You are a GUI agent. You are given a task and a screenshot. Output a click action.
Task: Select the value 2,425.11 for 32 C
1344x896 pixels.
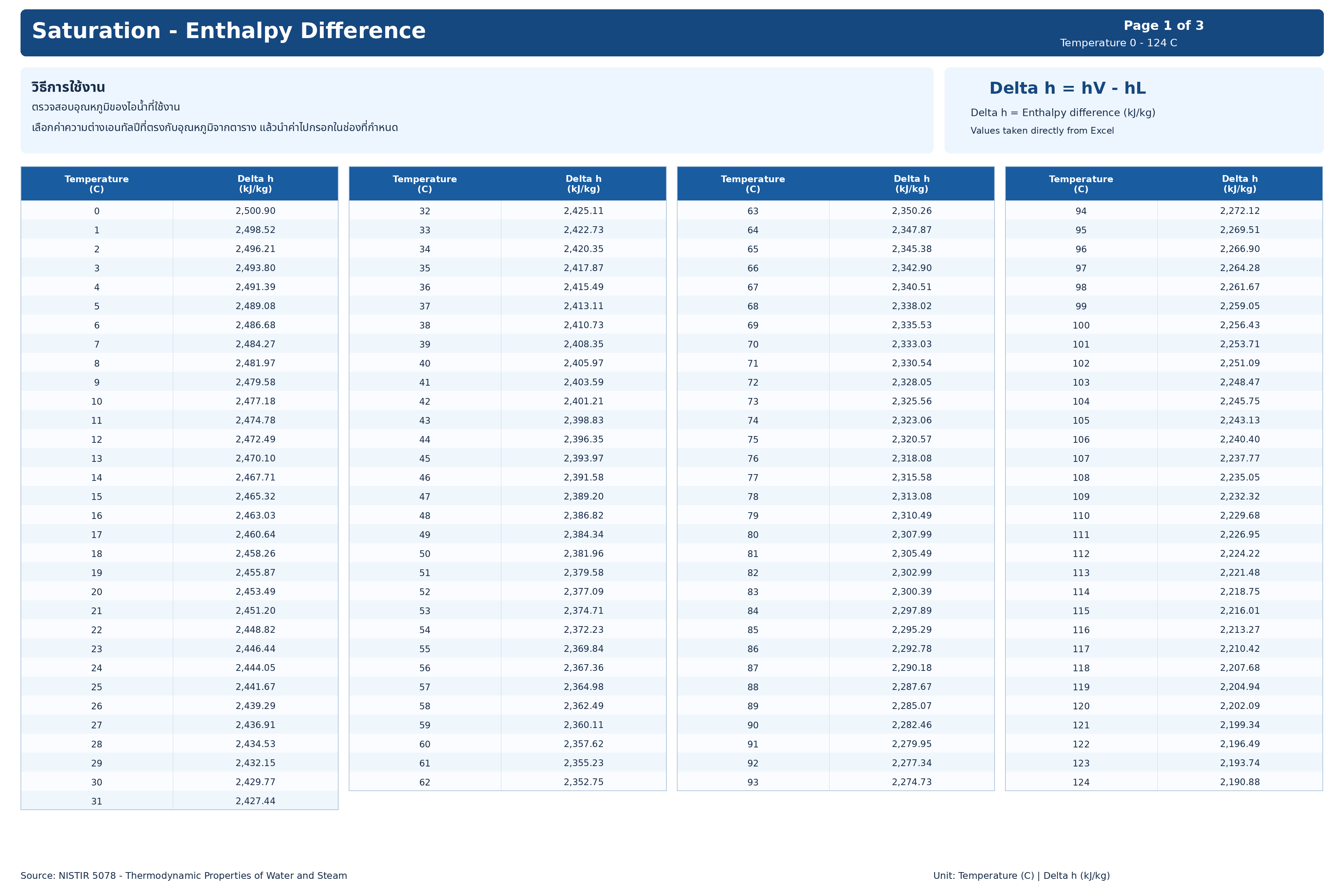(584, 211)
